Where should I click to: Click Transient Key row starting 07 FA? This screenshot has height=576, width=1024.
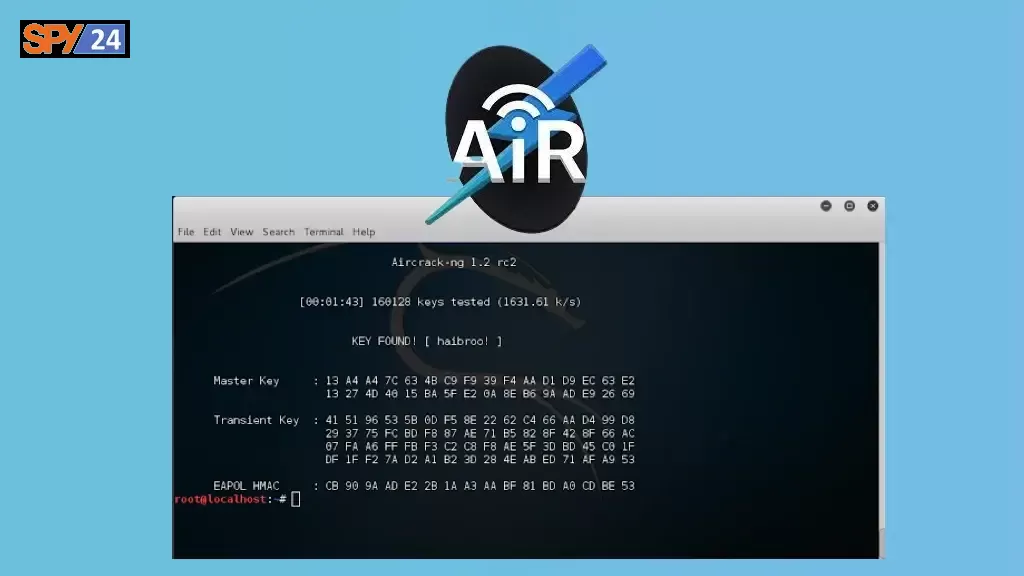[x=480, y=447]
